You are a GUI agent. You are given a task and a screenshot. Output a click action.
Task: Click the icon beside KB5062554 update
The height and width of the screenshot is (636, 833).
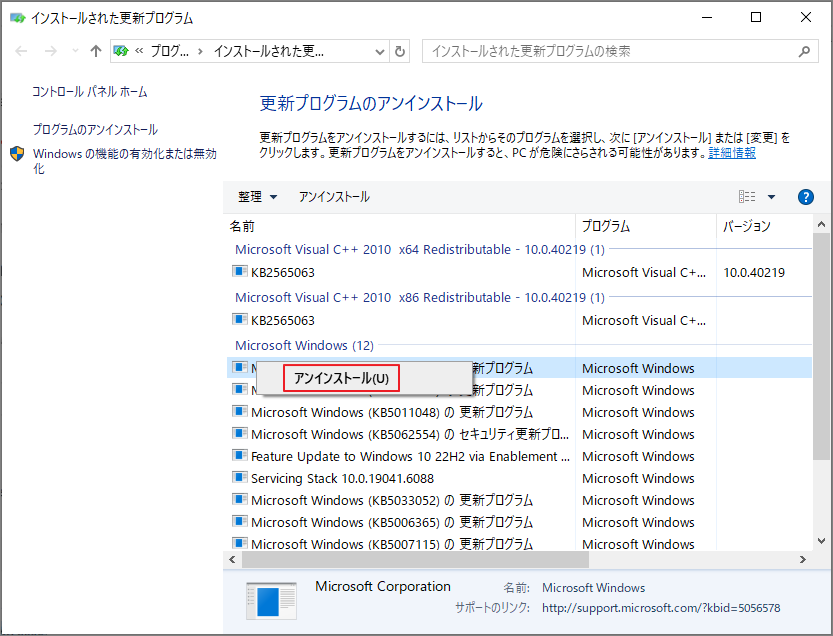pos(240,433)
